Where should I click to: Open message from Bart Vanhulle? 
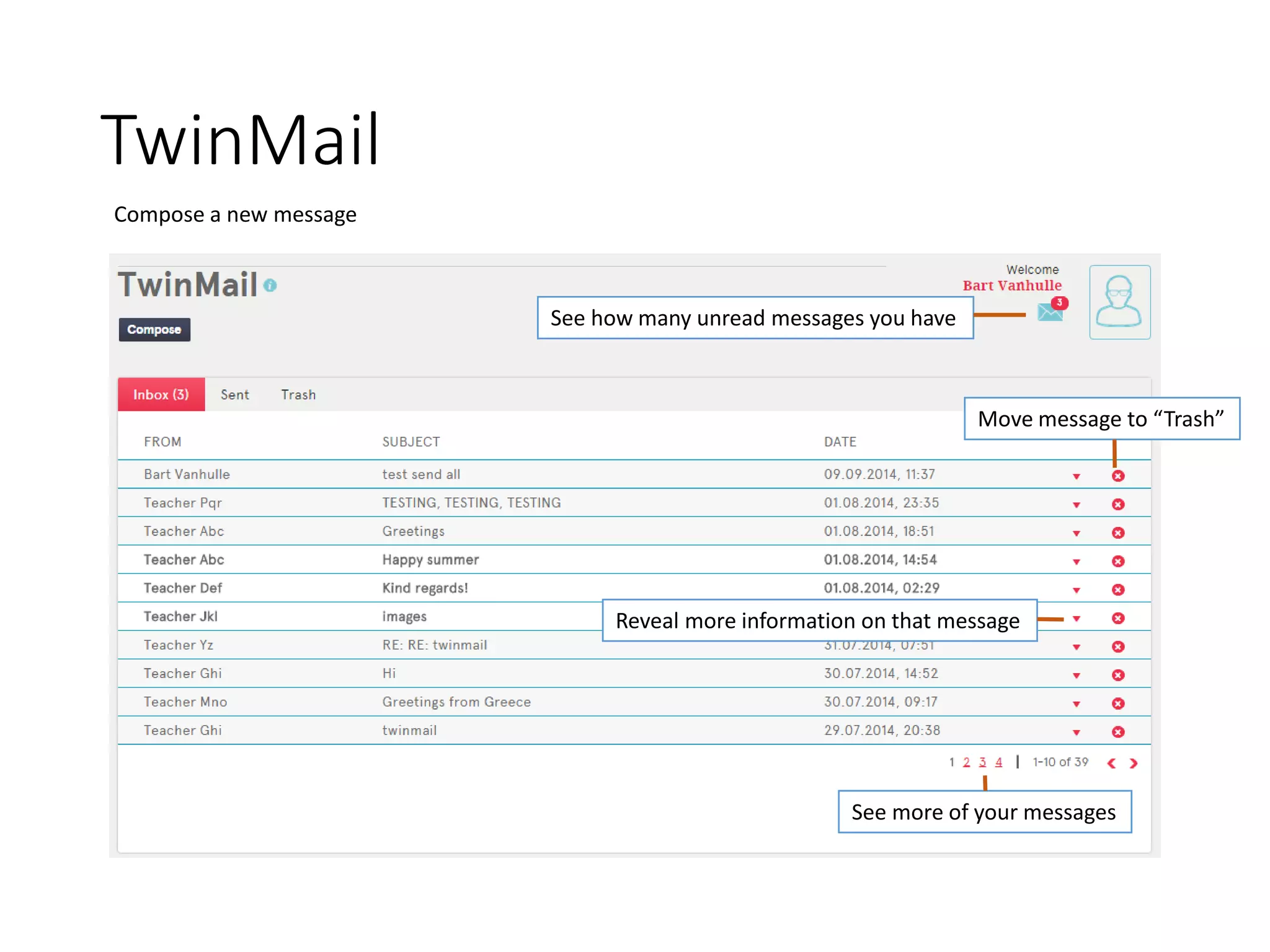(187, 474)
